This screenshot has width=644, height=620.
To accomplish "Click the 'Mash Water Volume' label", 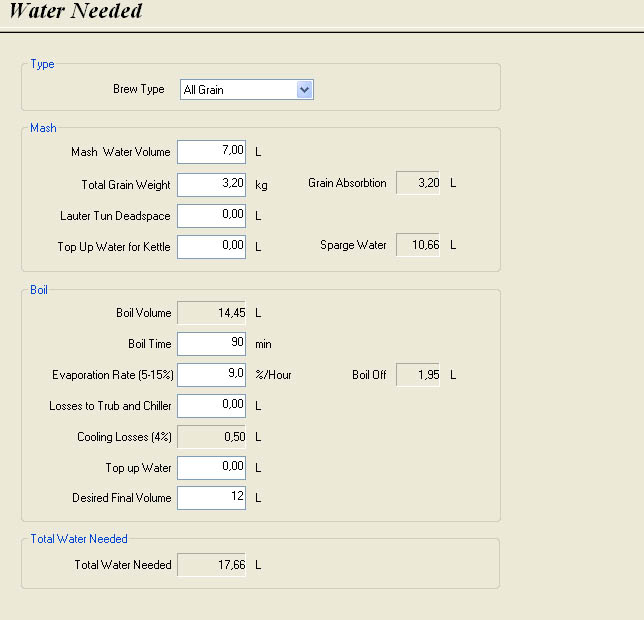I will click(x=121, y=152).
